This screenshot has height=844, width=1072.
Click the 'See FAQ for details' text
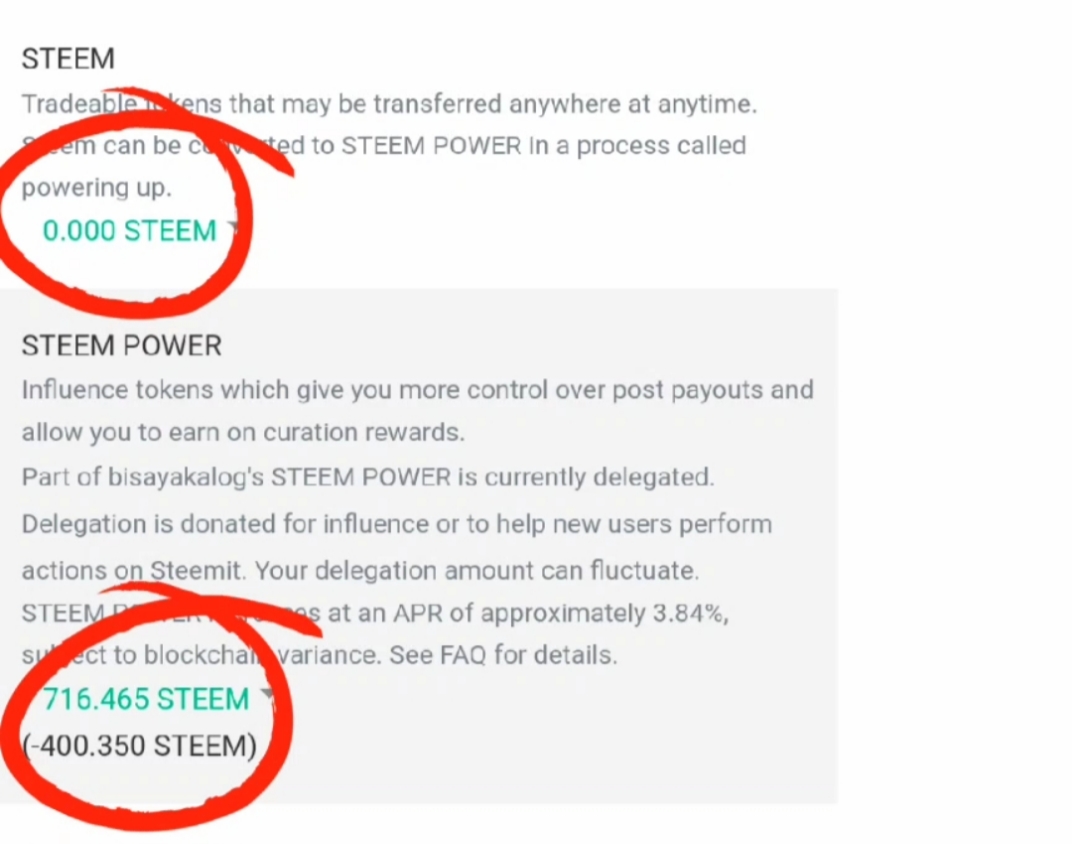click(503, 655)
